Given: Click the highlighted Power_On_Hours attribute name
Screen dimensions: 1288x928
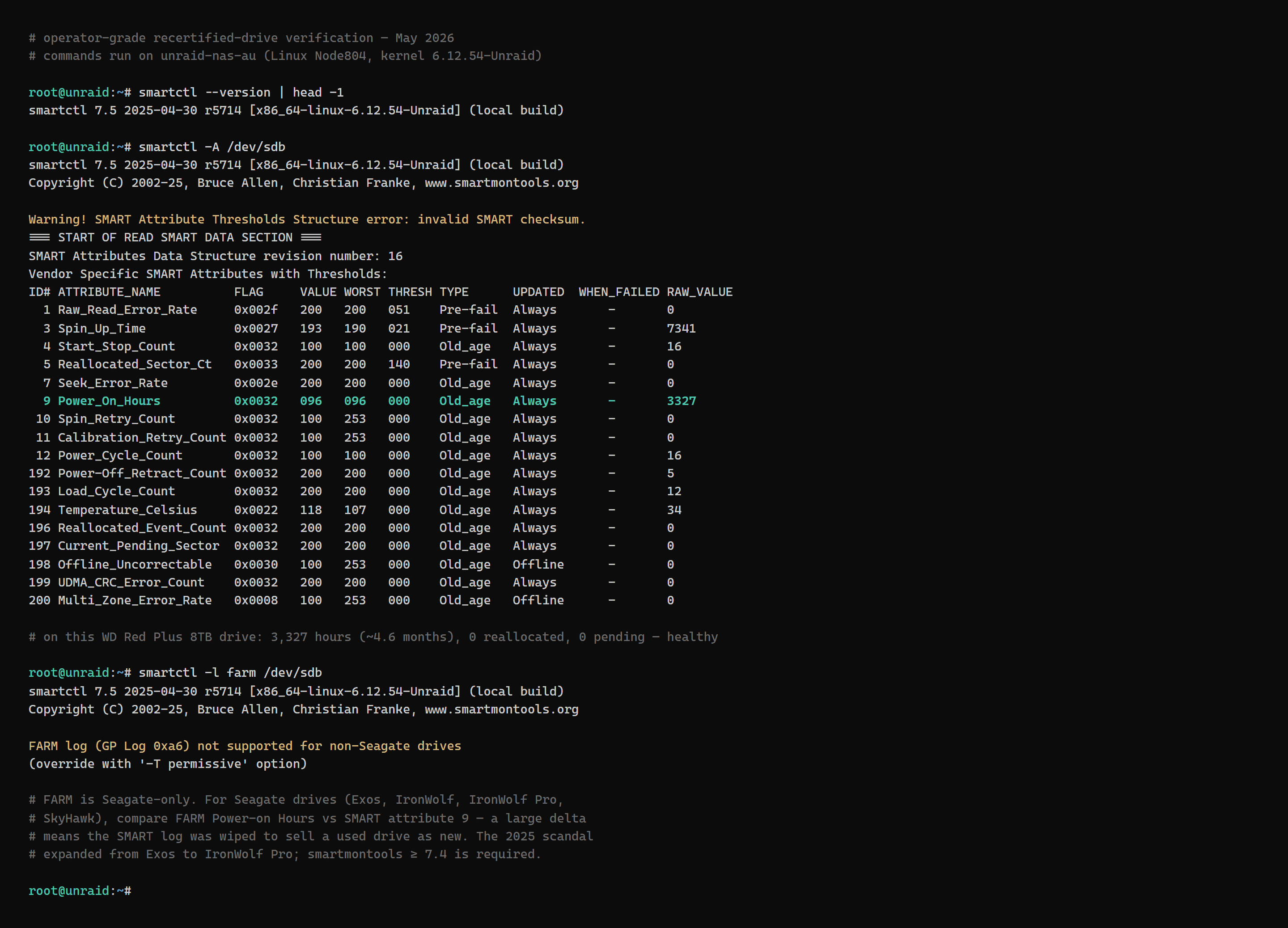Looking at the screenshot, I should 109,401.
